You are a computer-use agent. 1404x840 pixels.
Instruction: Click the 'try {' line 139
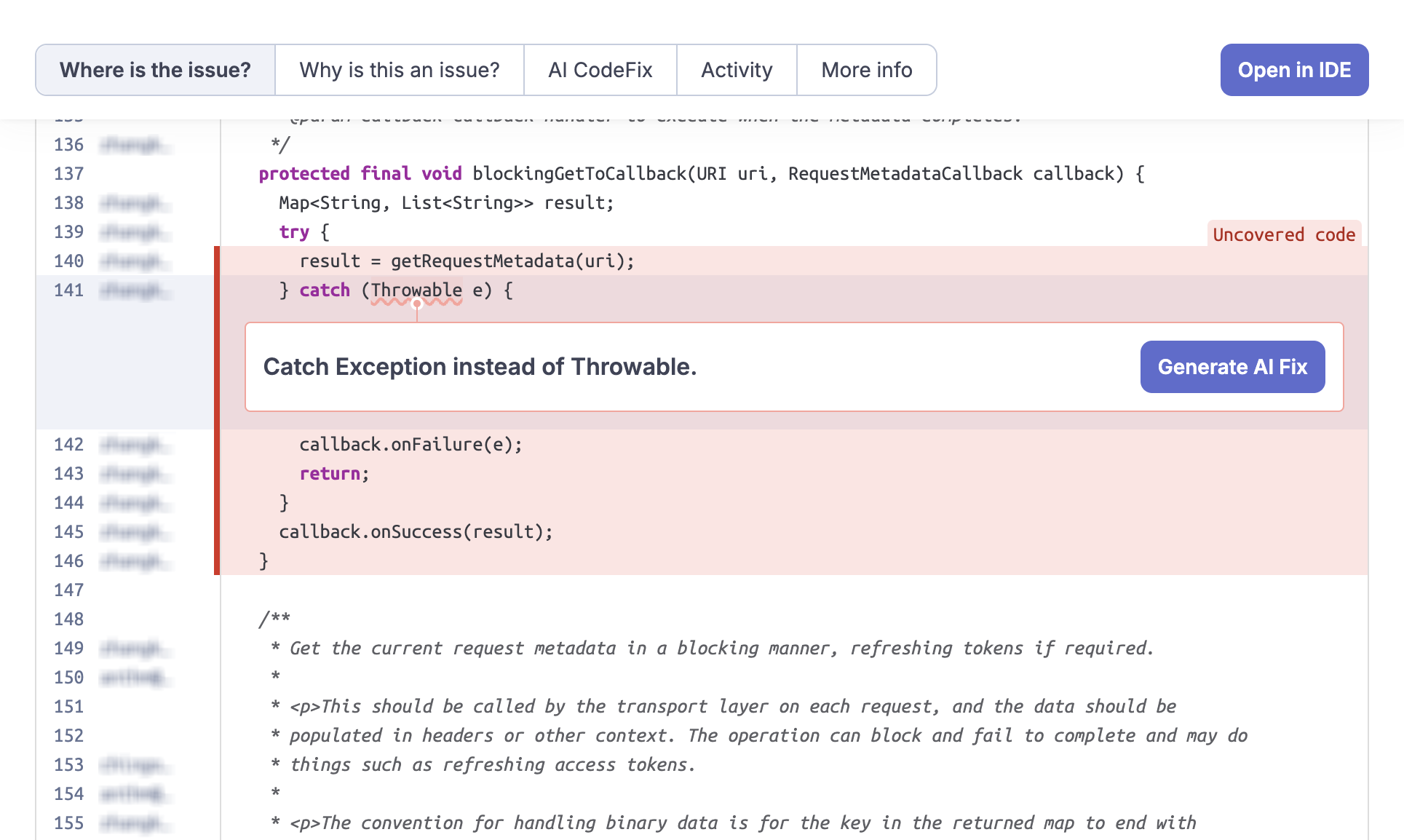tap(304, 232)
